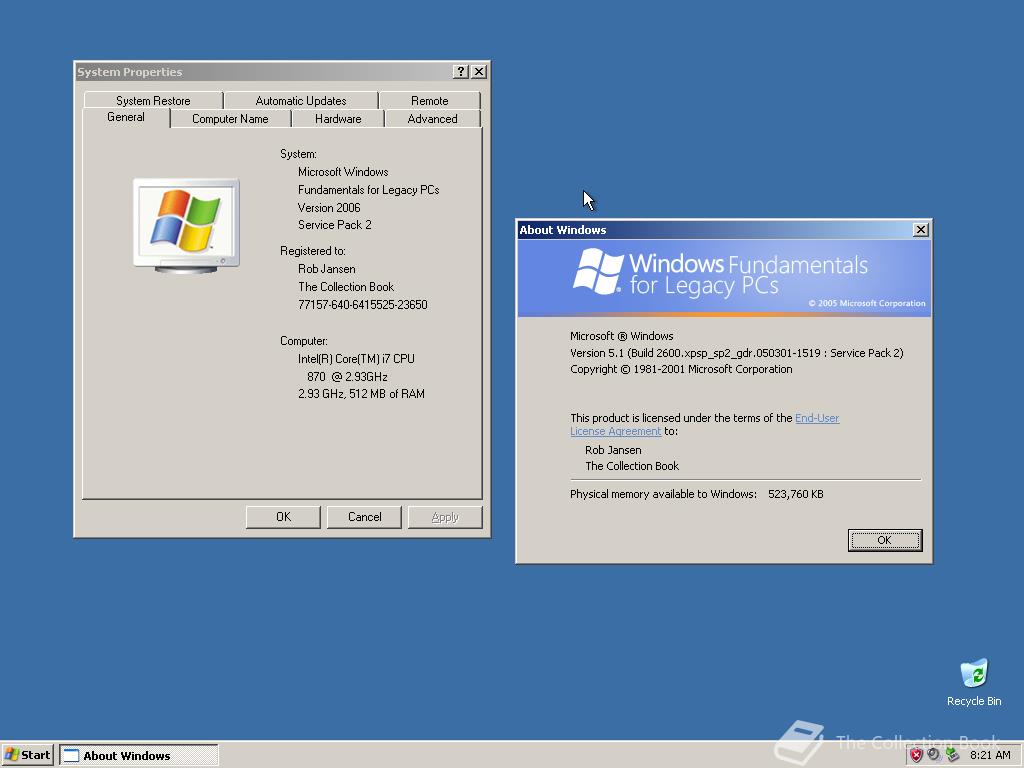Click the Windows flag logo in System Properties

click(x=186, y=225)
